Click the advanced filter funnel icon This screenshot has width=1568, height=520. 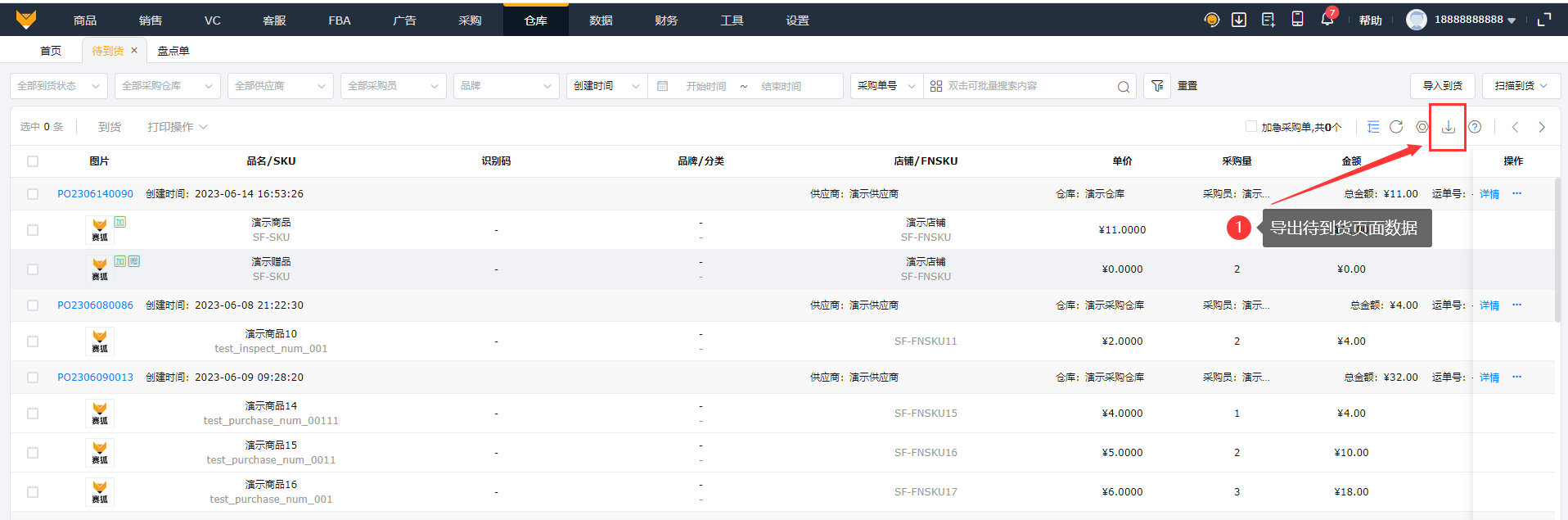point(1157,86)
